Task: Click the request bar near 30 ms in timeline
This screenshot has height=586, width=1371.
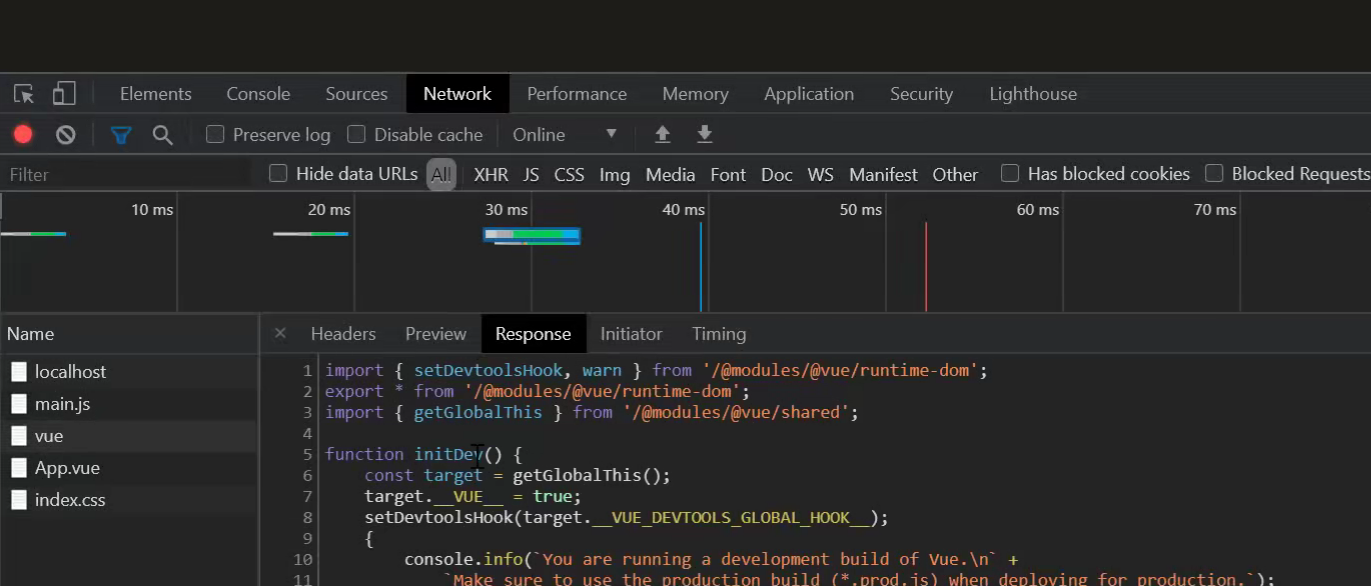Action: [x=532, y=236]
